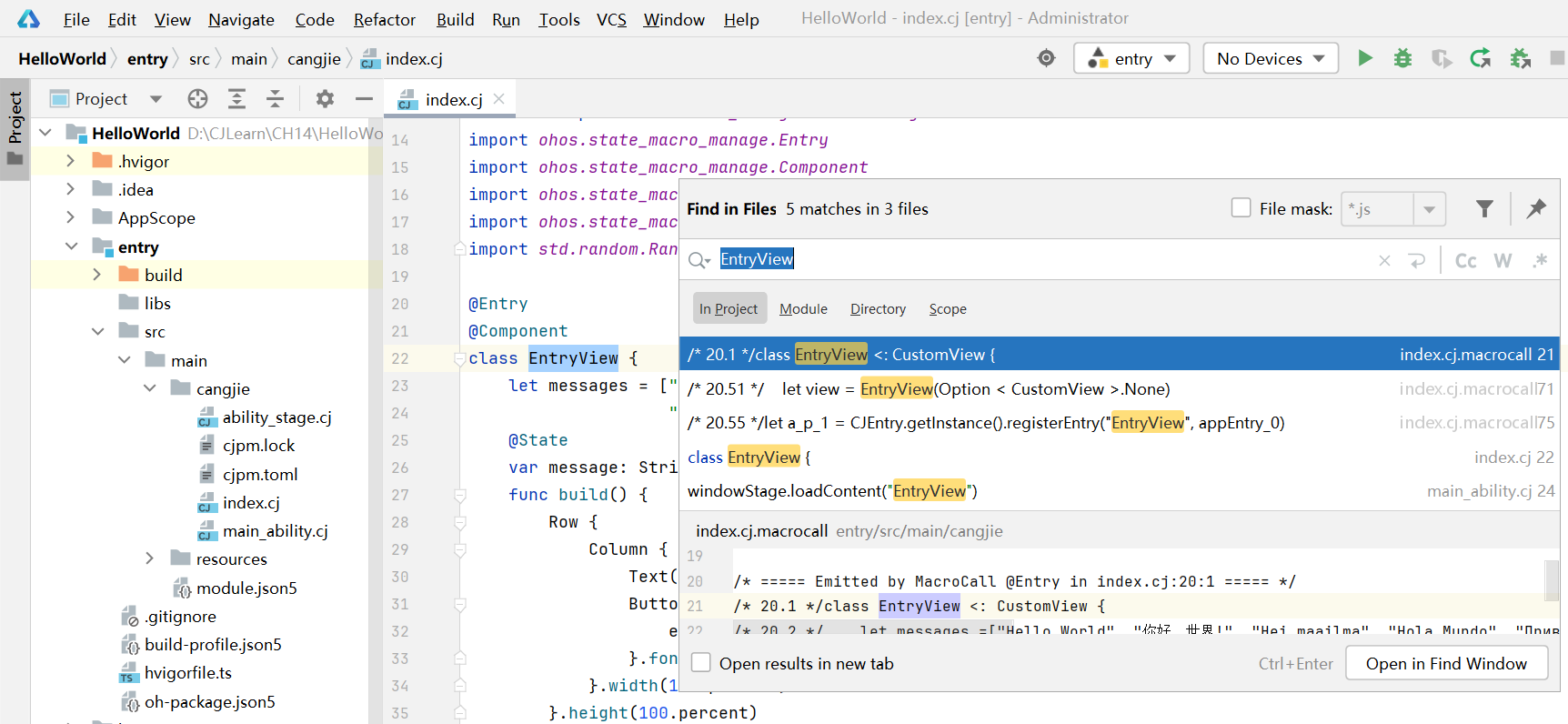The image size is (1568, 724).
Task: Enable the File mask checkbox
Action: [1241, 208]
